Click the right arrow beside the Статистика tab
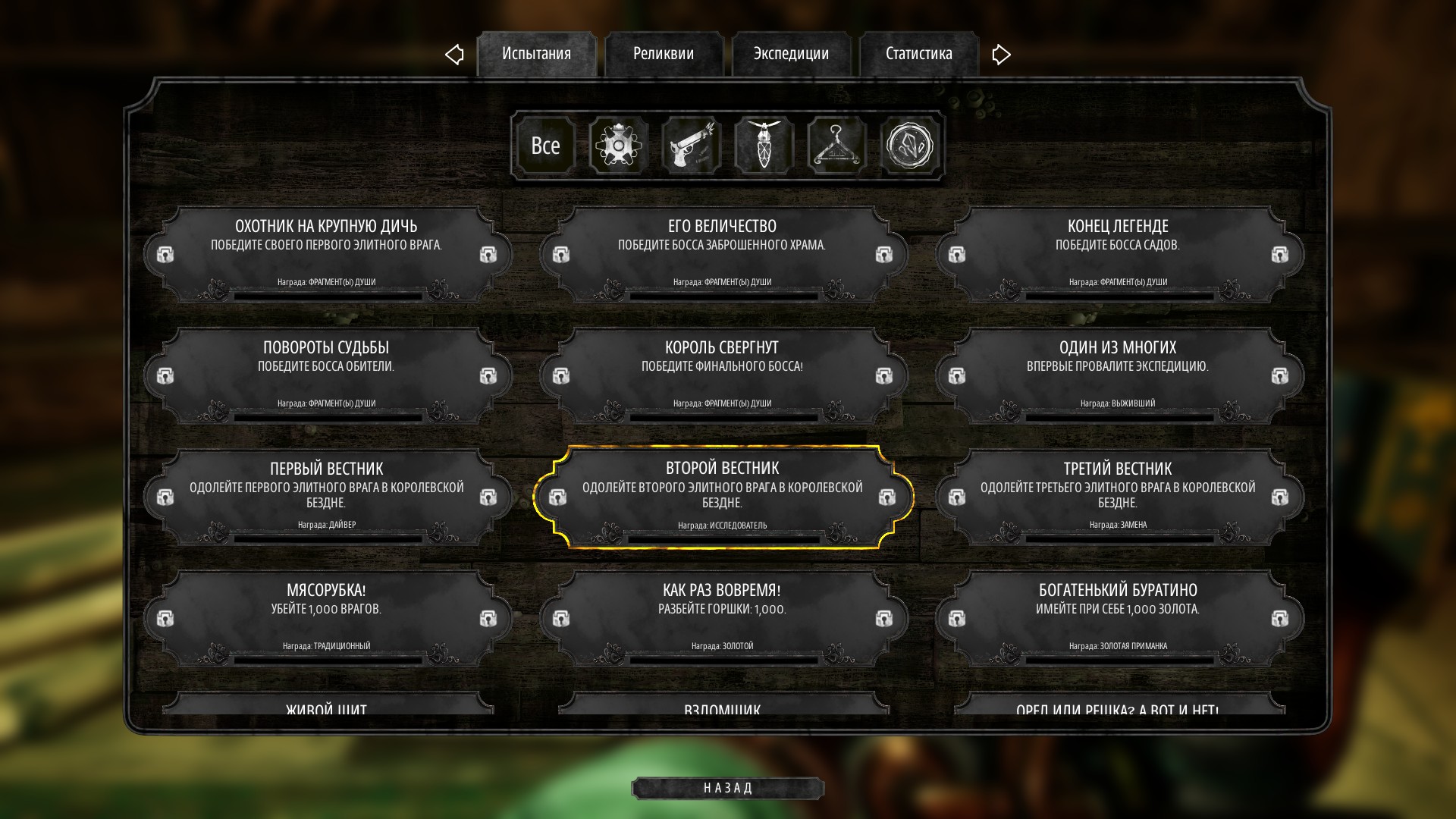1456x819 pixels. [x=1002, y=55]
